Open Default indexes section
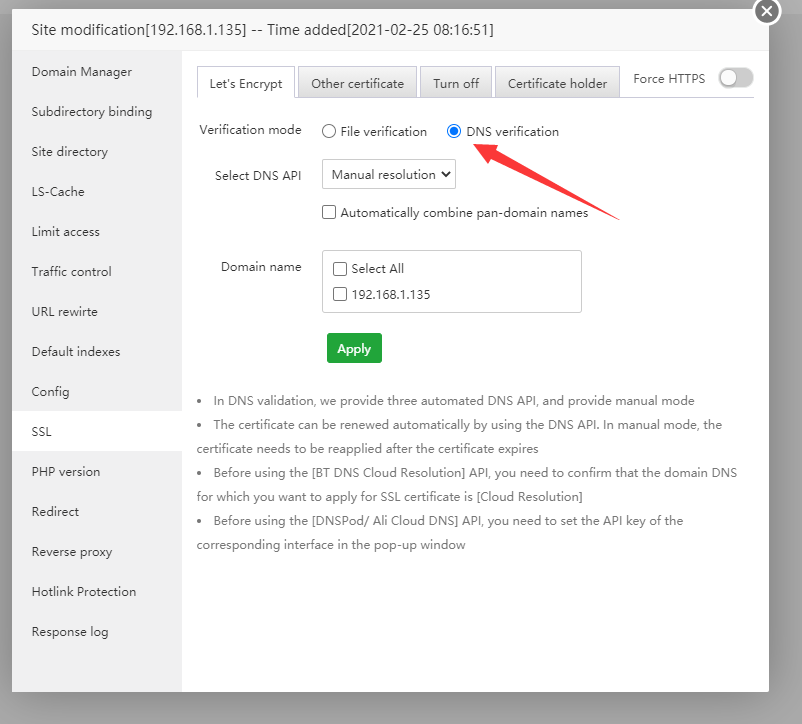Image resolution: width=802 pixels, height=724 pixels. (97, 351)
